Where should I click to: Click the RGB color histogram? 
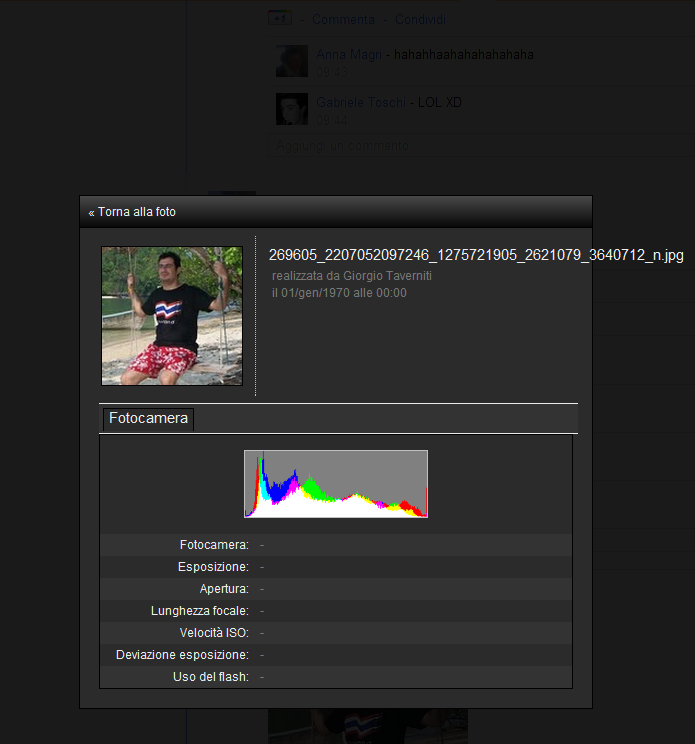(335, 484)
